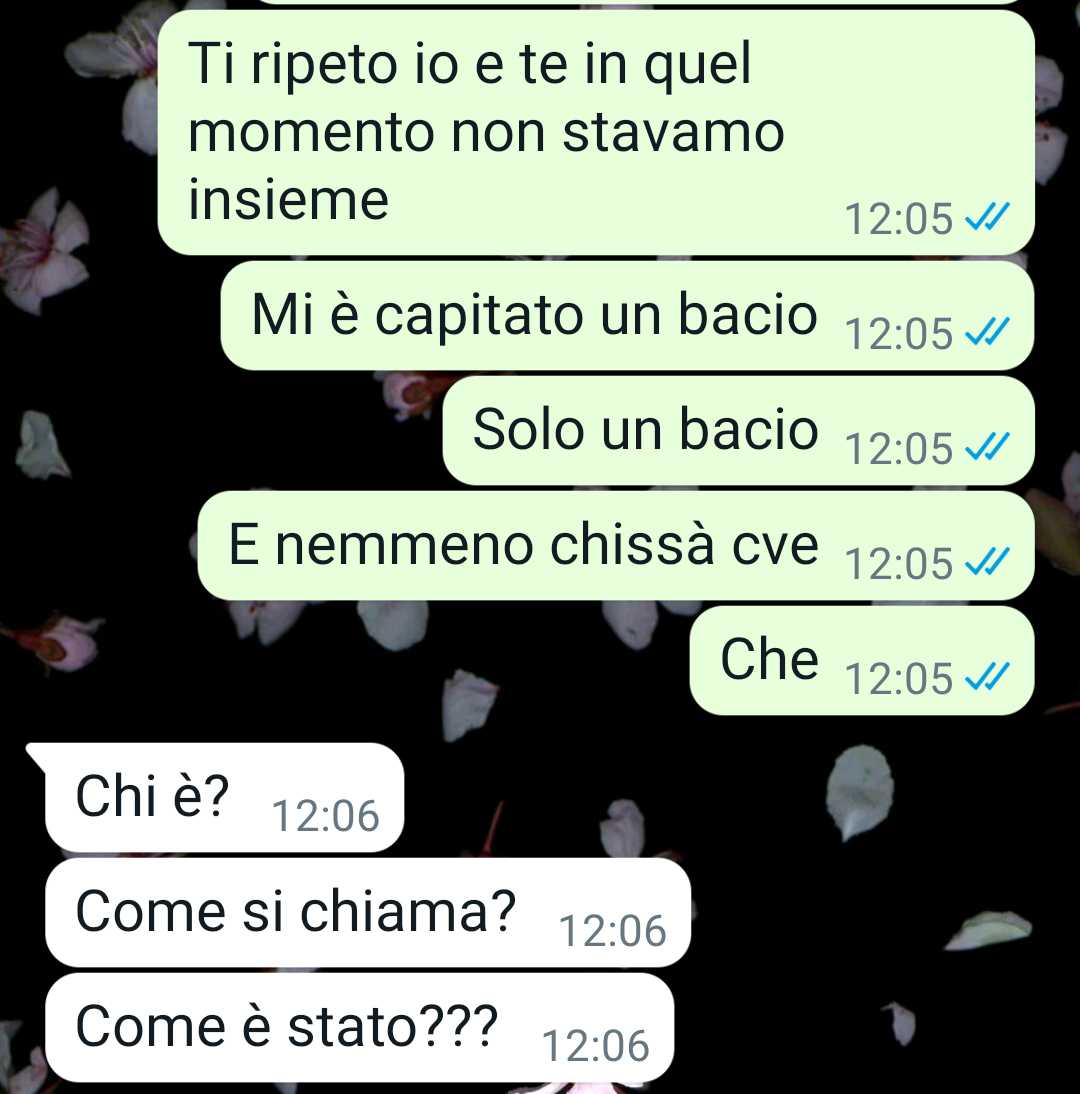Tap the 12:06 timestamp on 'Chi è?'
Screen dimensions: 1080x1094
click(325, 816)
